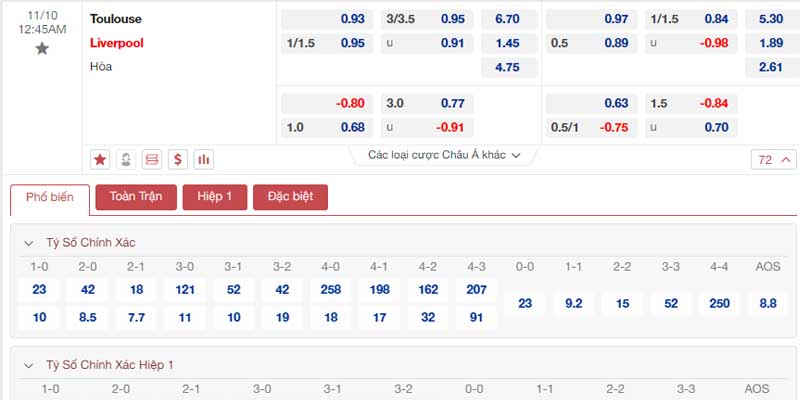
Task: Collapse the 72 markets counter
Action: 773,160
